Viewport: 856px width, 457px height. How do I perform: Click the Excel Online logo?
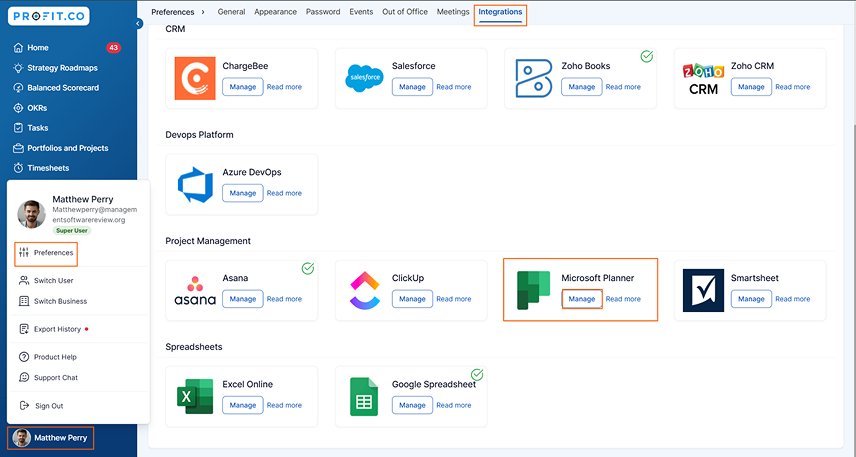point(195,396)
